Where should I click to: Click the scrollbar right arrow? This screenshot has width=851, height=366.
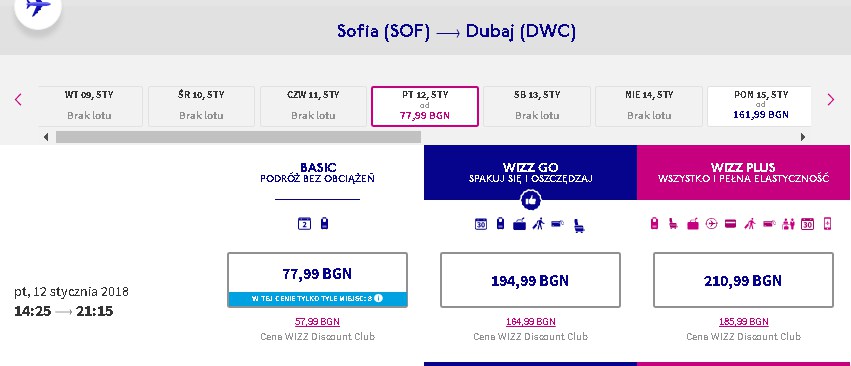coord(803,137)
